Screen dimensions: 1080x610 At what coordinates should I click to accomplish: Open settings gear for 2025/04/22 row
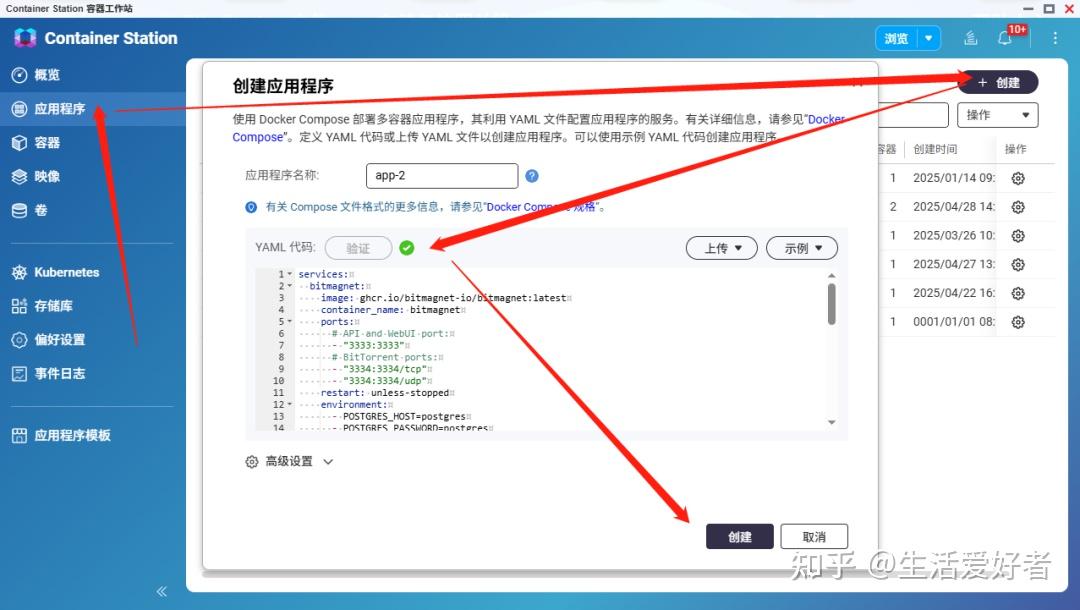[1018, 293]
